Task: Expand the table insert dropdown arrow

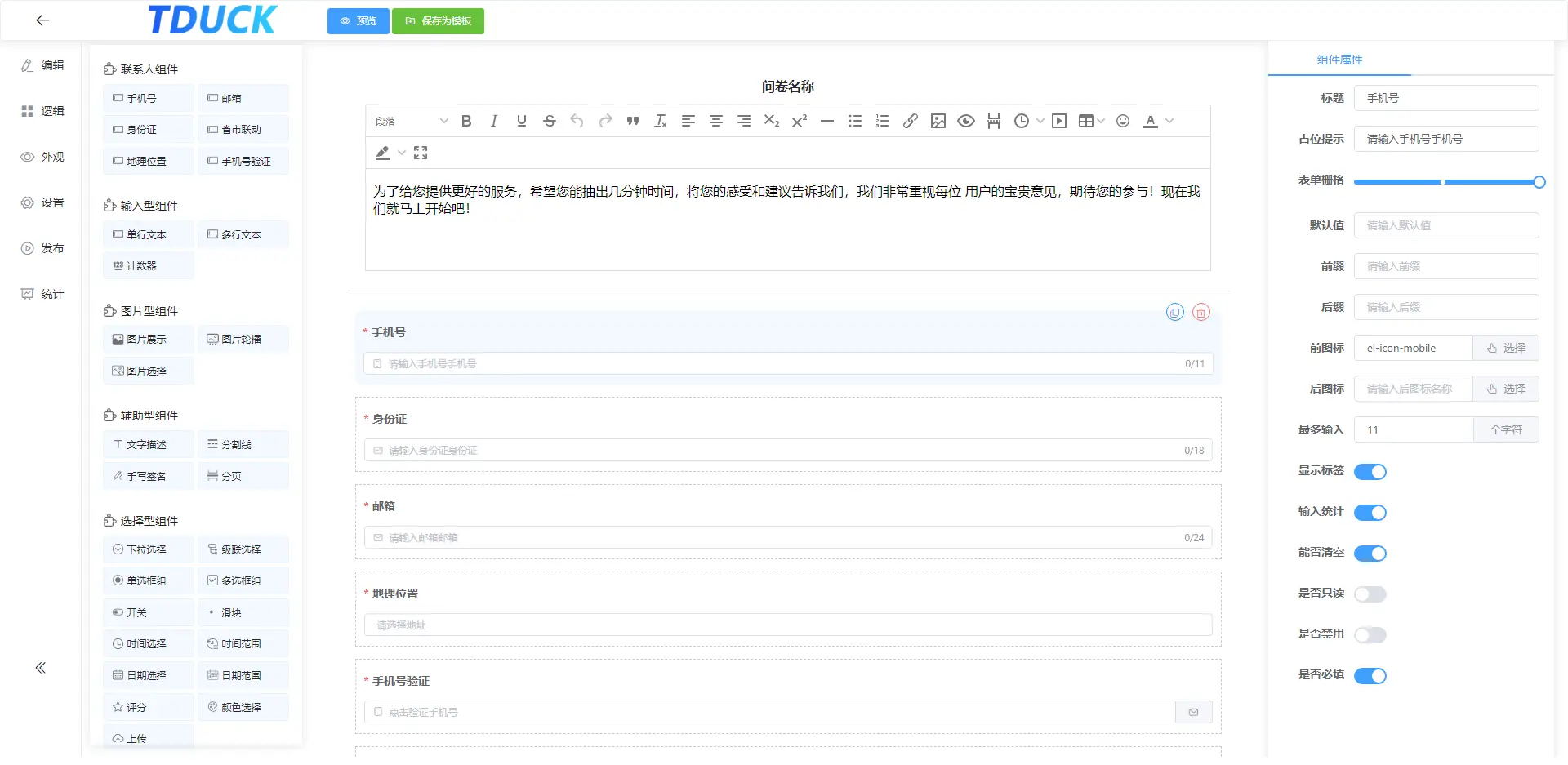Action: click(x=1101, y=121)
